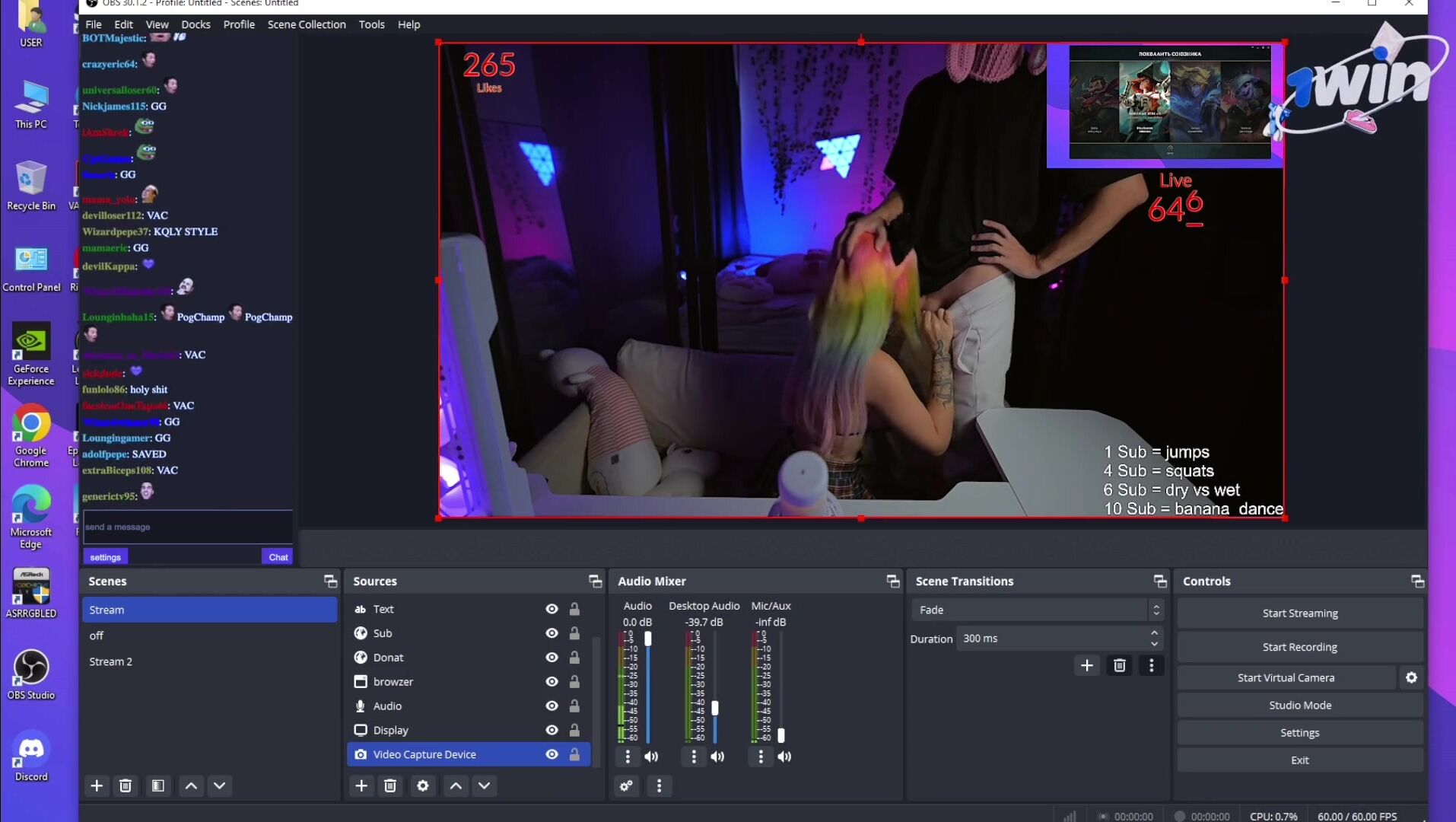Open virtual camera settings gear
The height and width of the screenshot is (822, 1456).
(x=1412, y=677)
